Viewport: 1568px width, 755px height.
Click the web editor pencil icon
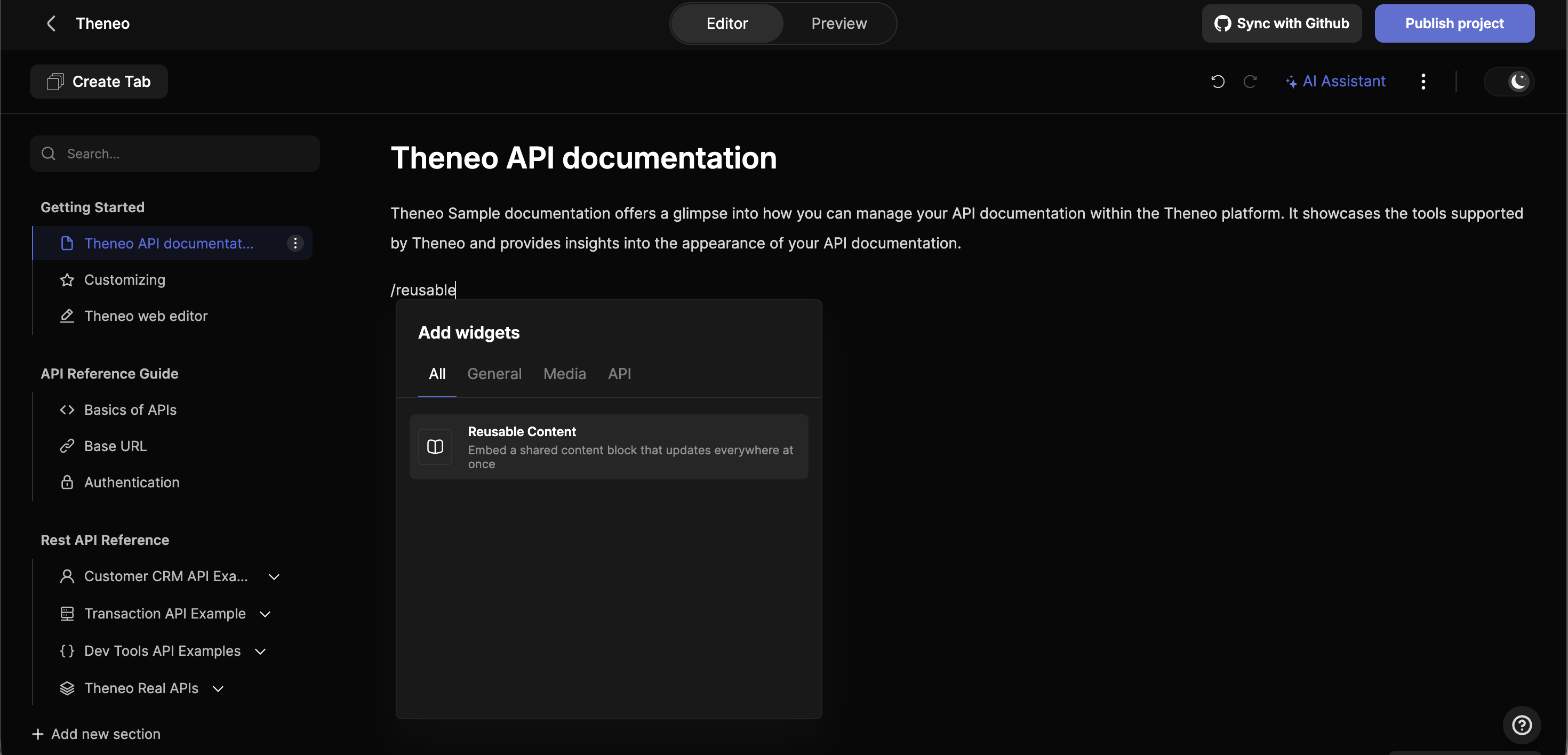tap(67, 316)
